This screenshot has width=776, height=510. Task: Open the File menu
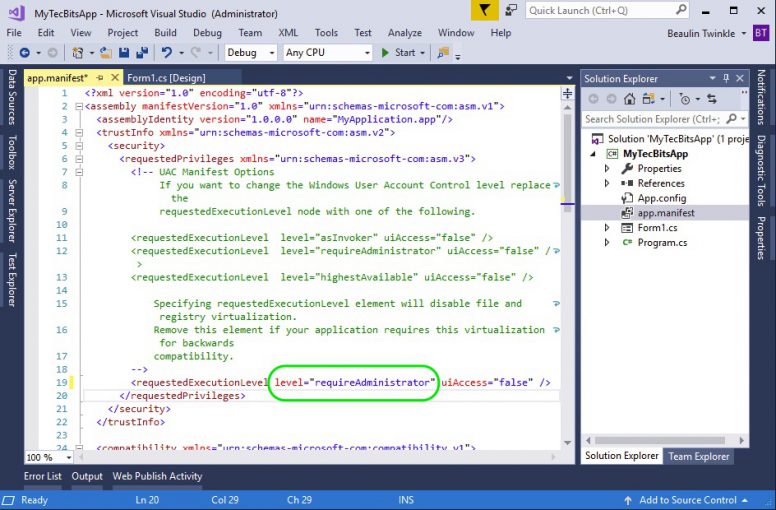pyautogui.click(x=14, y=33)
